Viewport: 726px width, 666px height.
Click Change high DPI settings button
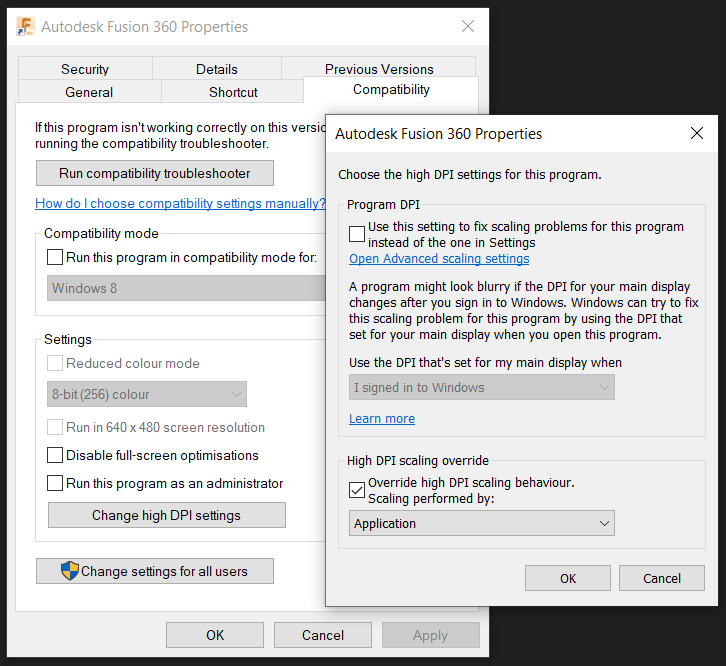[x=167, y=515]
